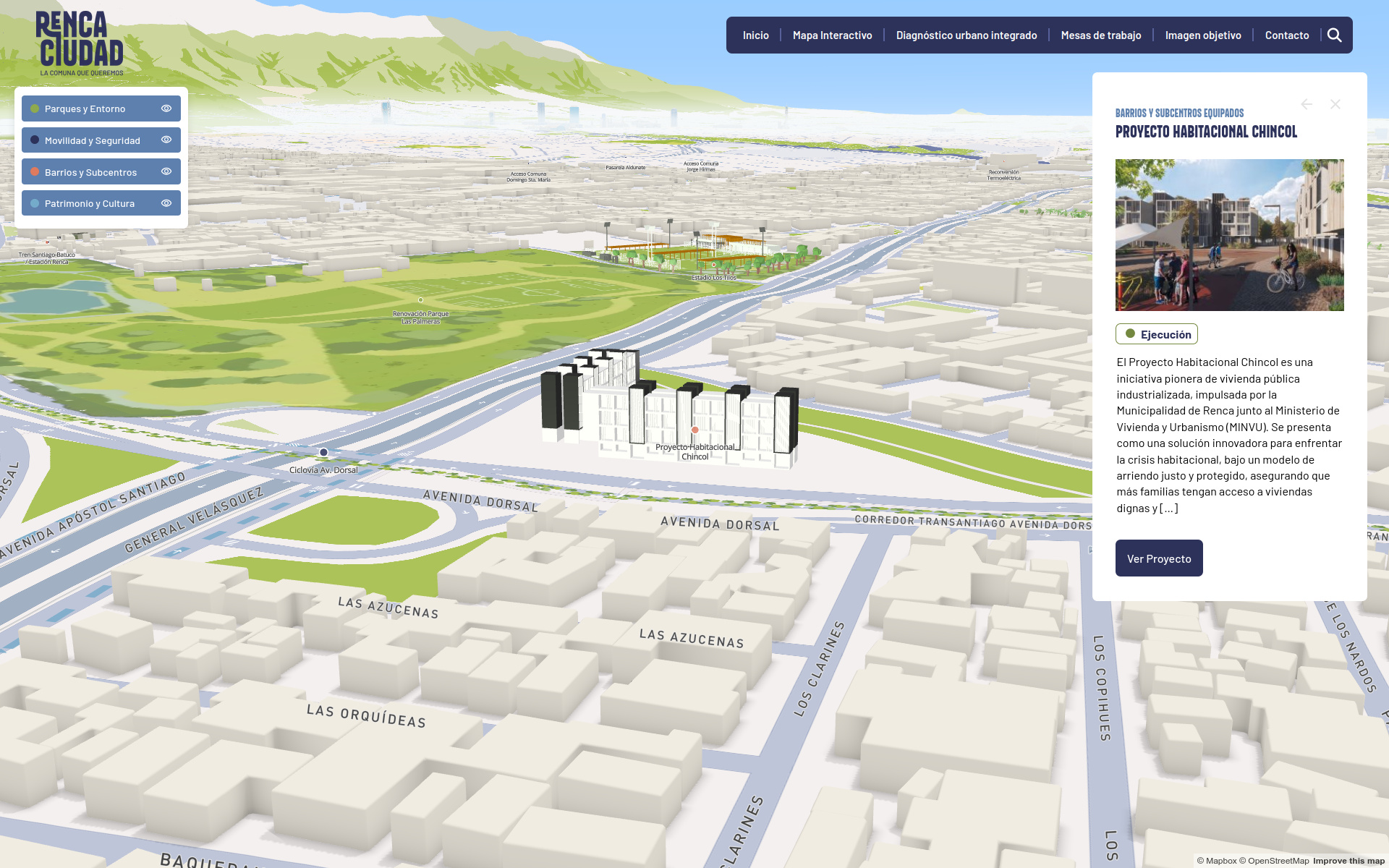Open the search magnifier icon
The width and height of the screenshot is (1389, 868).
(1334, 35)
